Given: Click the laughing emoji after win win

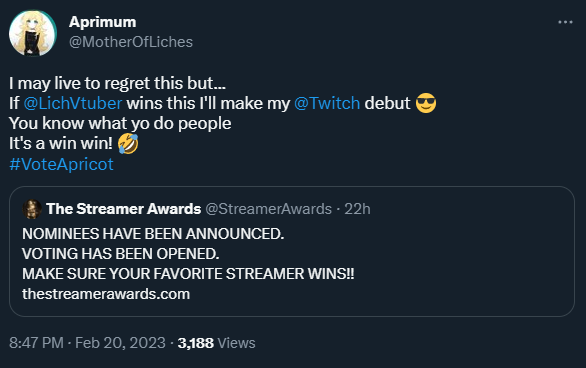Looking at the screenshot, I should click(128, 144).
